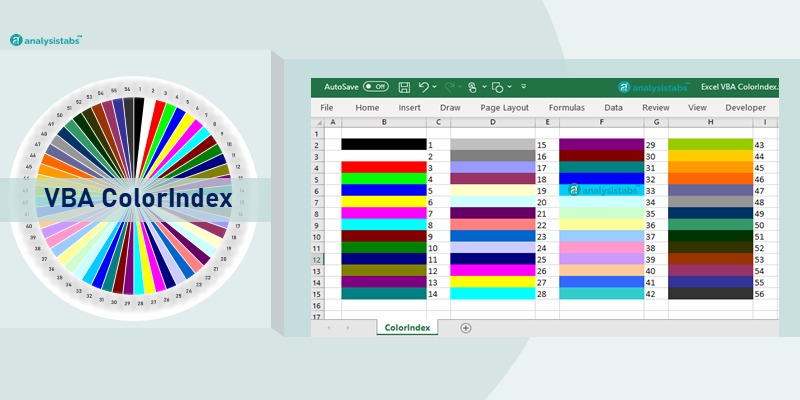Switch to the Home ribbon tab
Viewport: 800px width, 400px height.
[367, 108]
